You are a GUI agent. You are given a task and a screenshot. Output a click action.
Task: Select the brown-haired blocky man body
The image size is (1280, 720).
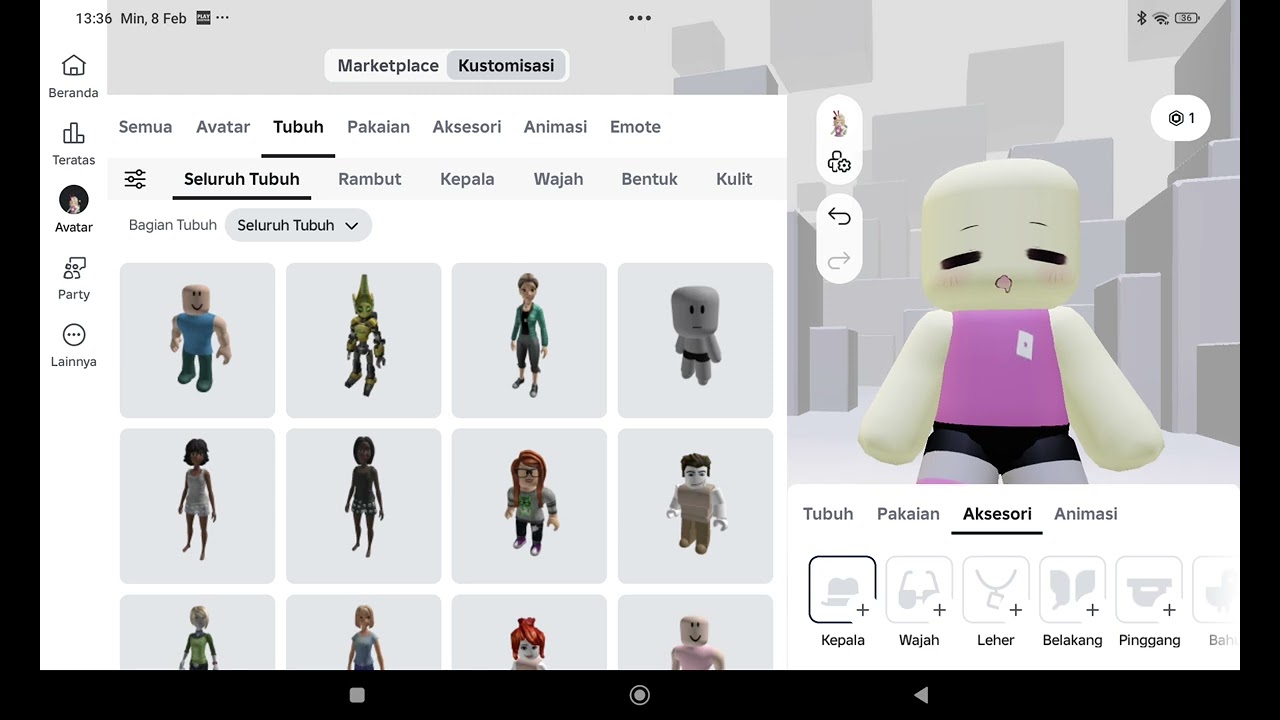click(695, 506)
